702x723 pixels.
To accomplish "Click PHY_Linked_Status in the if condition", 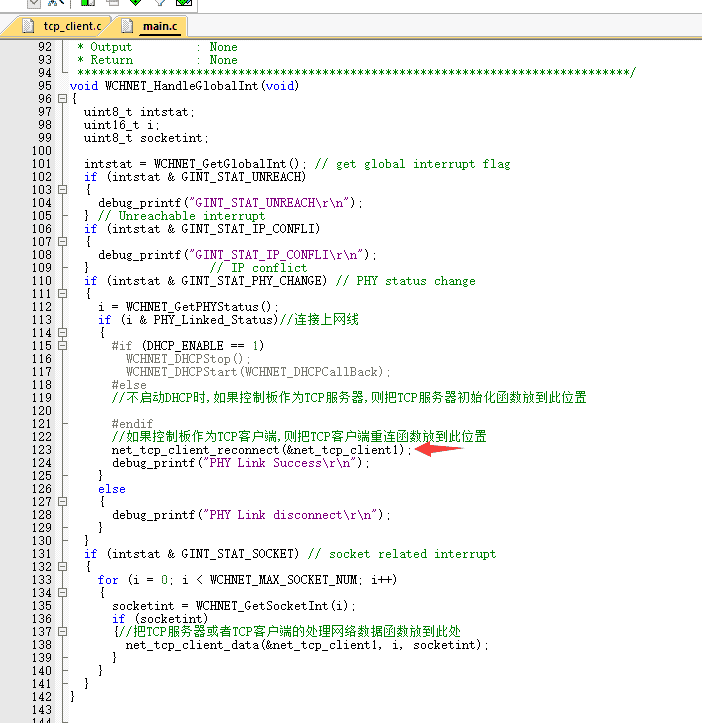I will [x=213, y=320].
